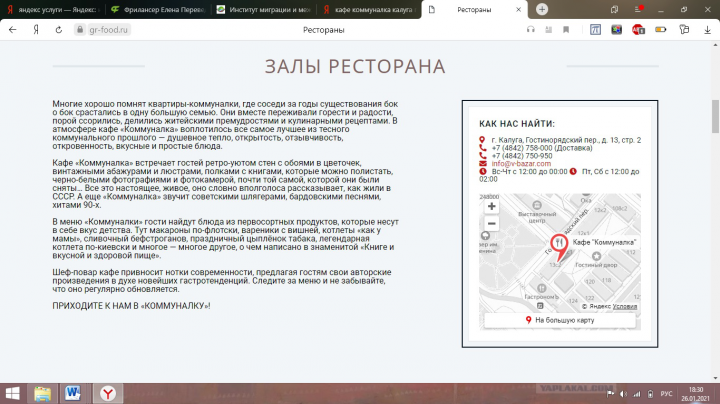720x404 pixels.
Task: Open a new tab with the plus button
Action: coord(542,9)
